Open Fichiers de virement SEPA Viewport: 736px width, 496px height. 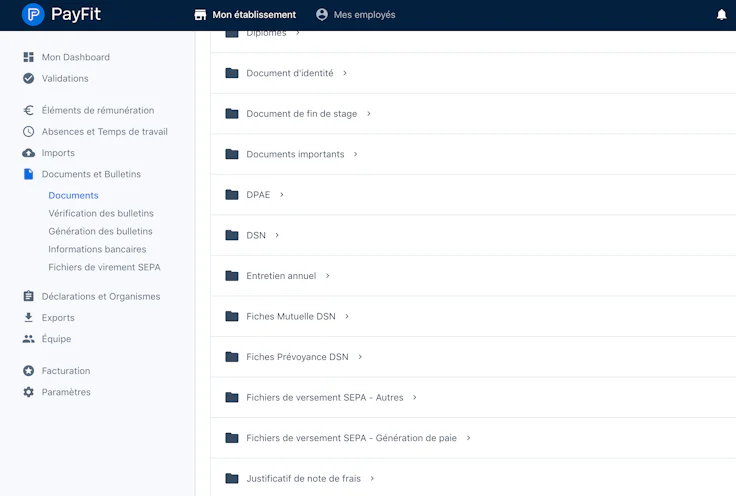click(104, 267)
